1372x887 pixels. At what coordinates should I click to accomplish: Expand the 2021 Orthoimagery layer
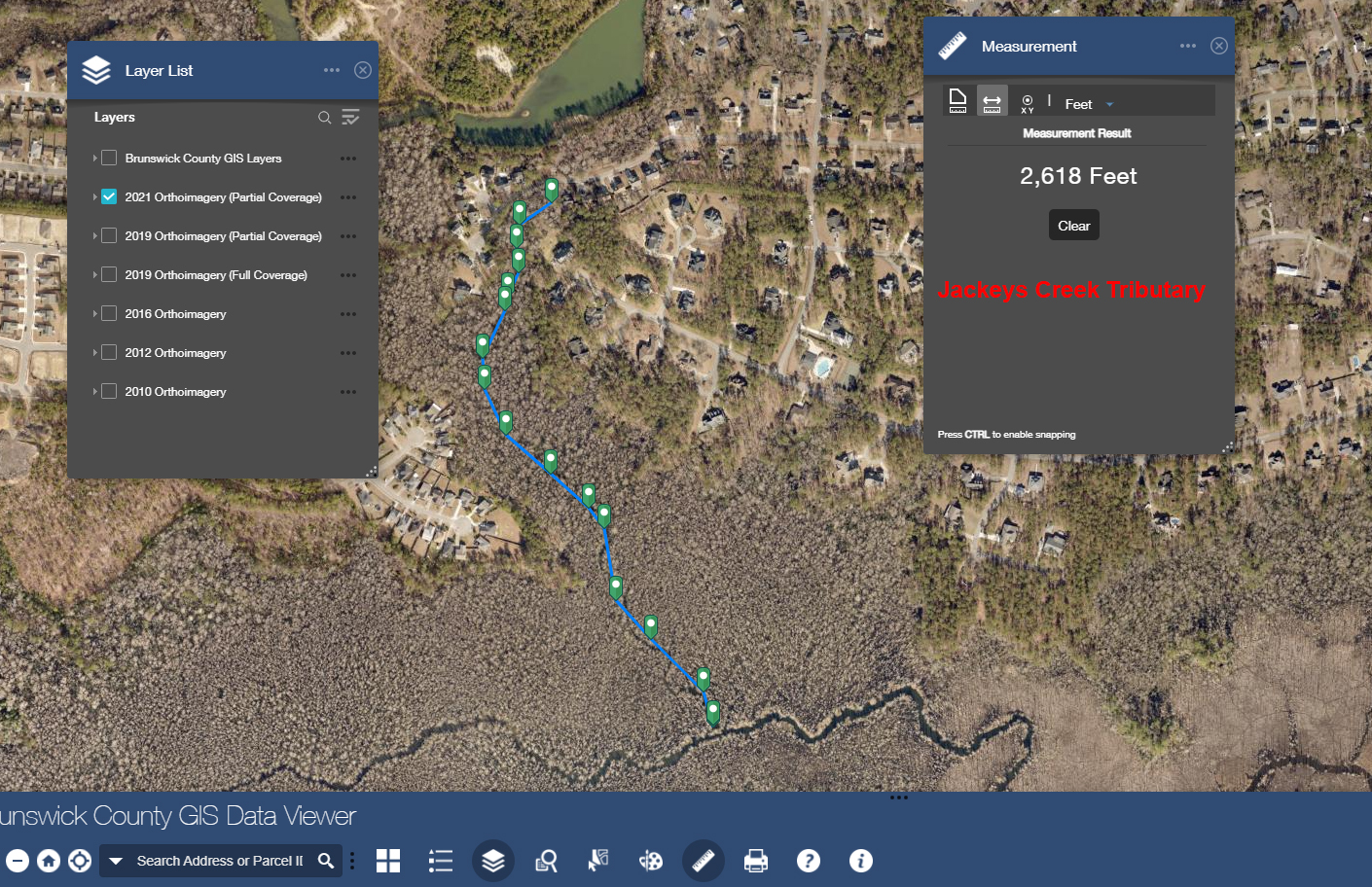pyautogui.click(x=94, y=196)
